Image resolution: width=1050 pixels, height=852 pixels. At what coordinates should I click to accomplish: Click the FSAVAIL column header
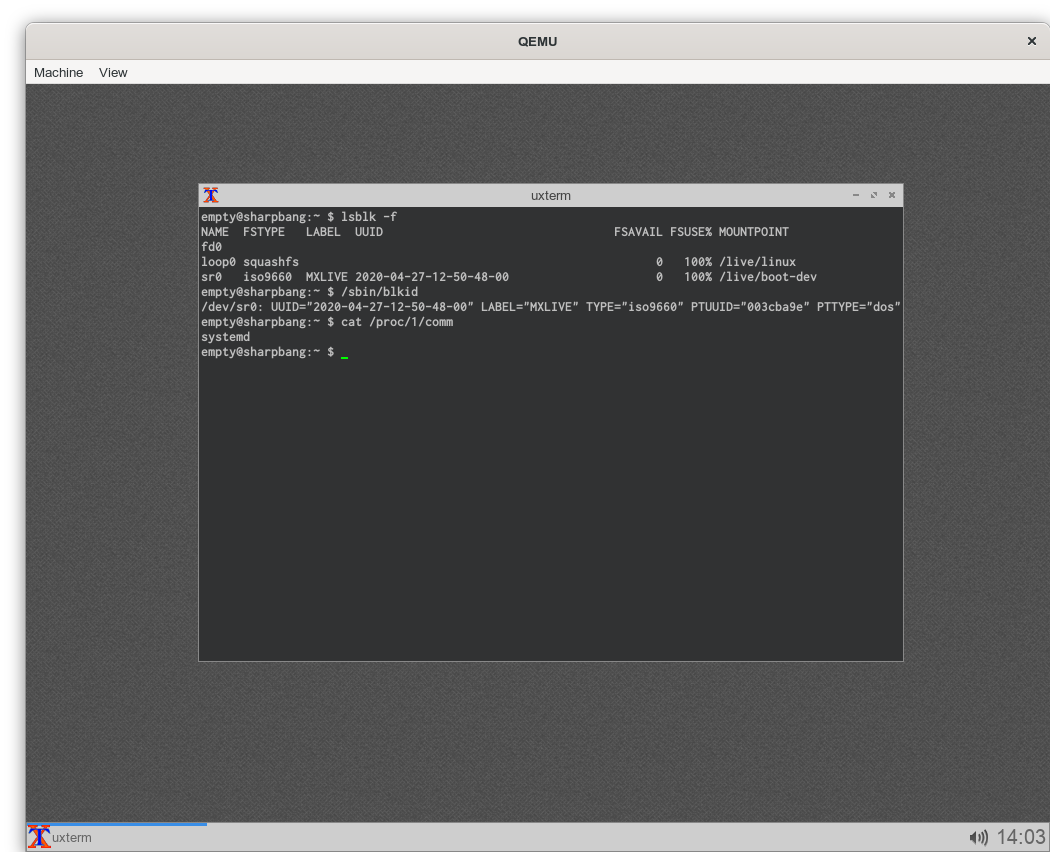[x=638, y=232]
